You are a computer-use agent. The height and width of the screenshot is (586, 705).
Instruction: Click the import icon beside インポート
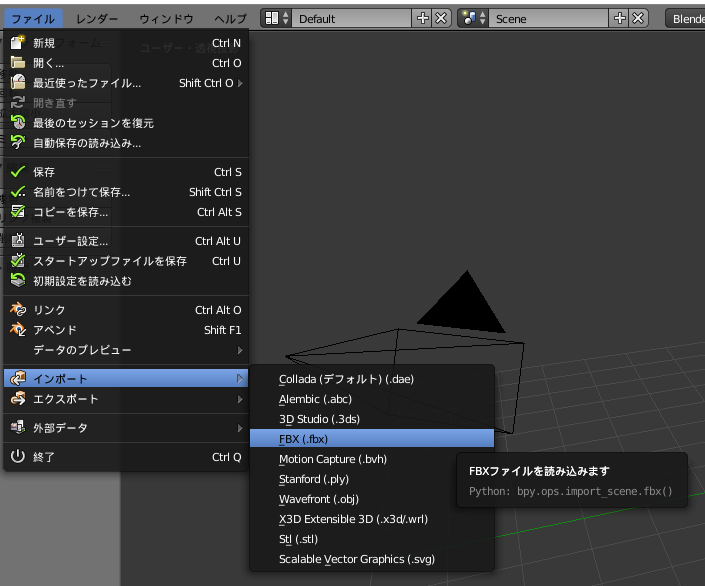[18, 379]
